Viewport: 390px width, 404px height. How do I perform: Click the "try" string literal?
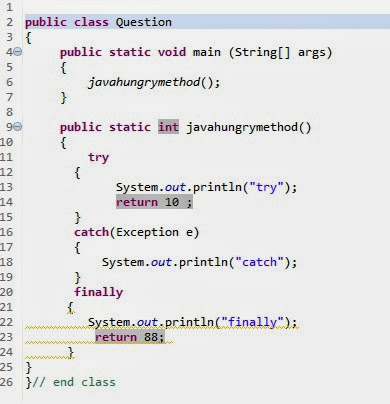(x=266, y=187)
